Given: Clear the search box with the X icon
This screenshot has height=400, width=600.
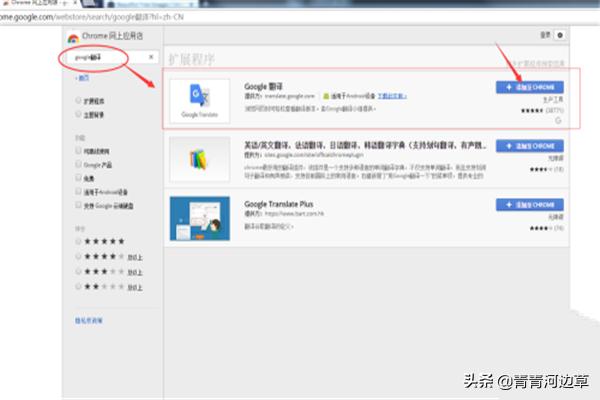Looking at the screenshot, I should tap(150, 58).
